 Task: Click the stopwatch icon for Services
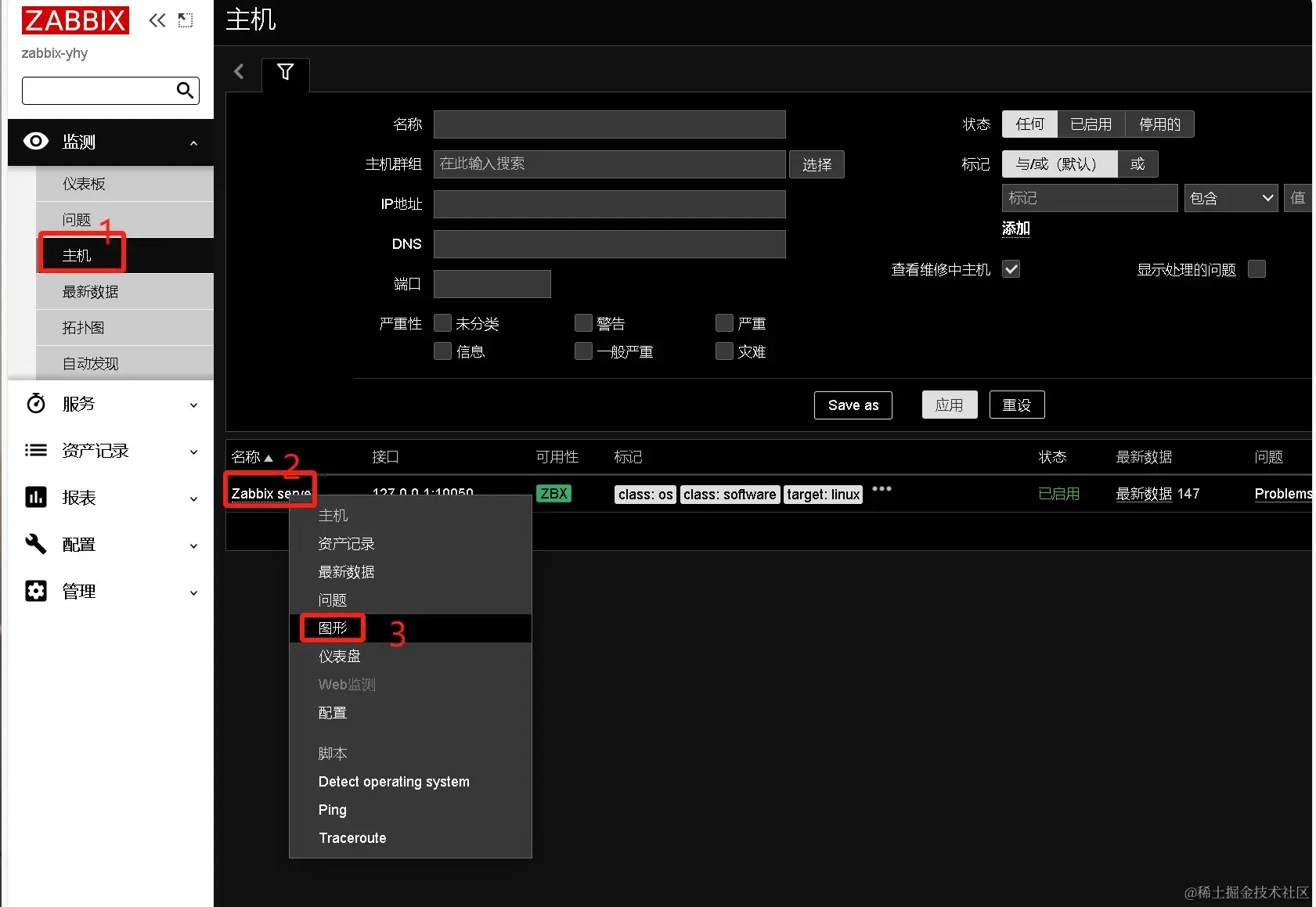(36, 404)
